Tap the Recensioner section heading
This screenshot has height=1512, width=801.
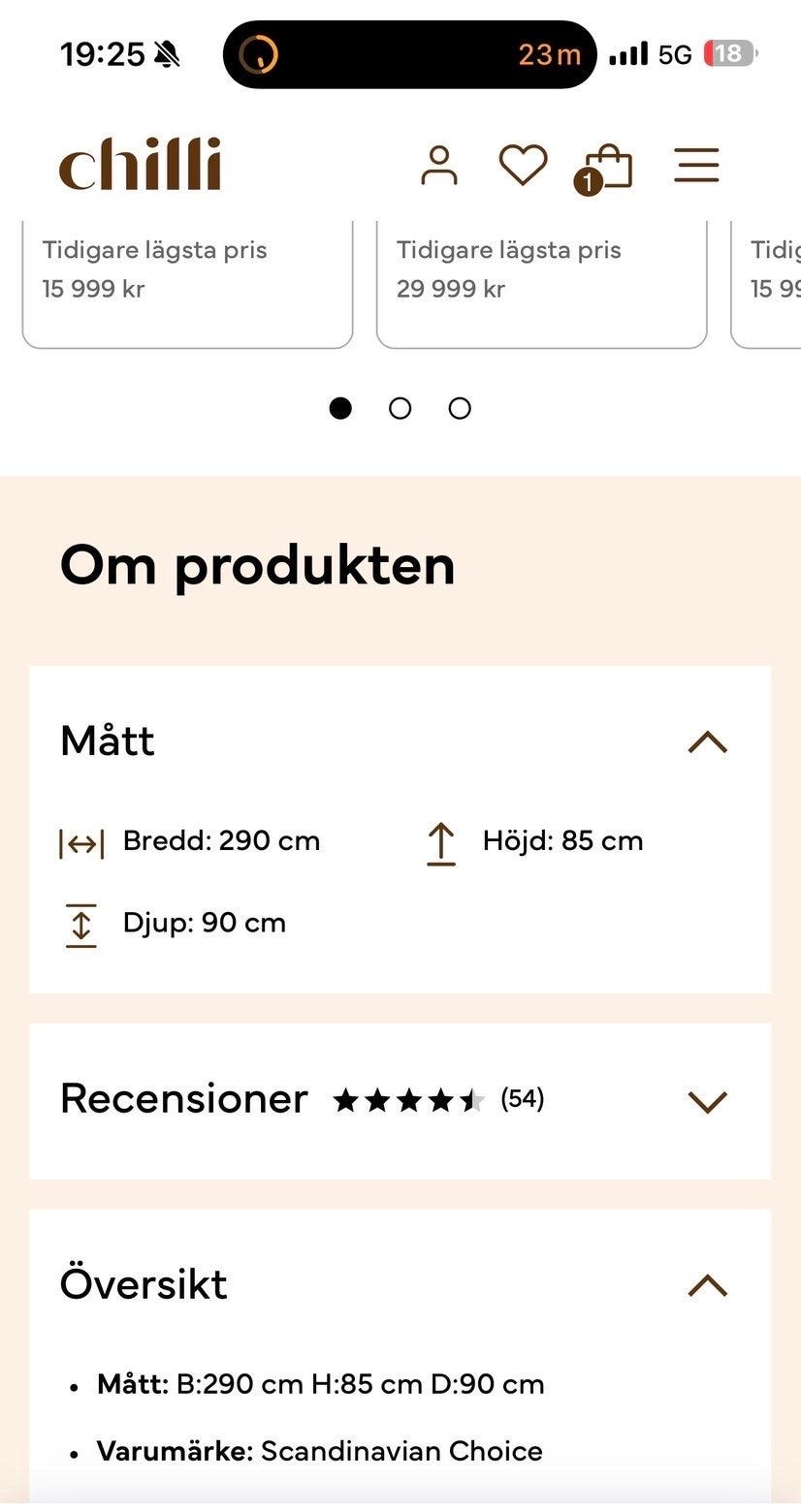[184, 1099]
